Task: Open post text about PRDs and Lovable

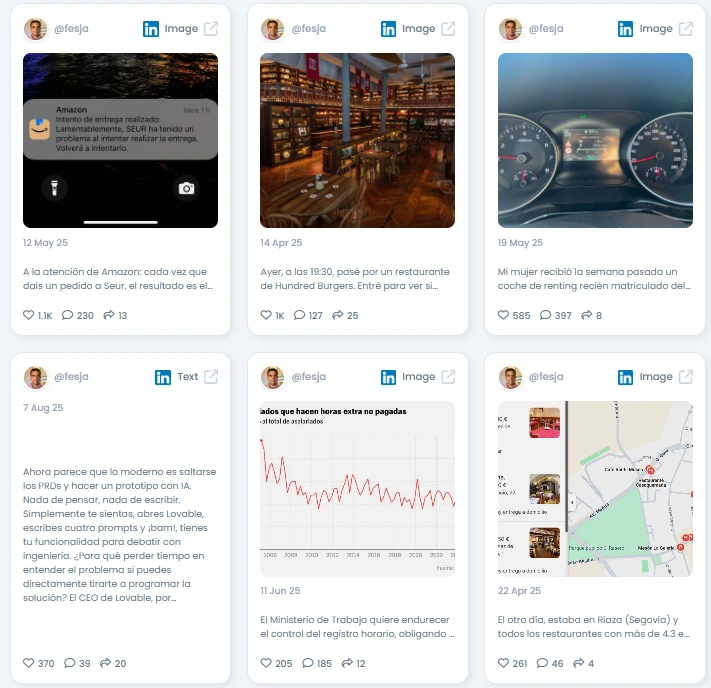Action: click(120, 535)
